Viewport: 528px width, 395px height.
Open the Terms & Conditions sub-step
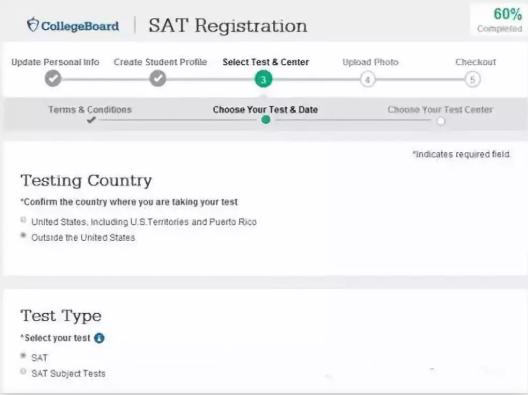coord(90,110)
